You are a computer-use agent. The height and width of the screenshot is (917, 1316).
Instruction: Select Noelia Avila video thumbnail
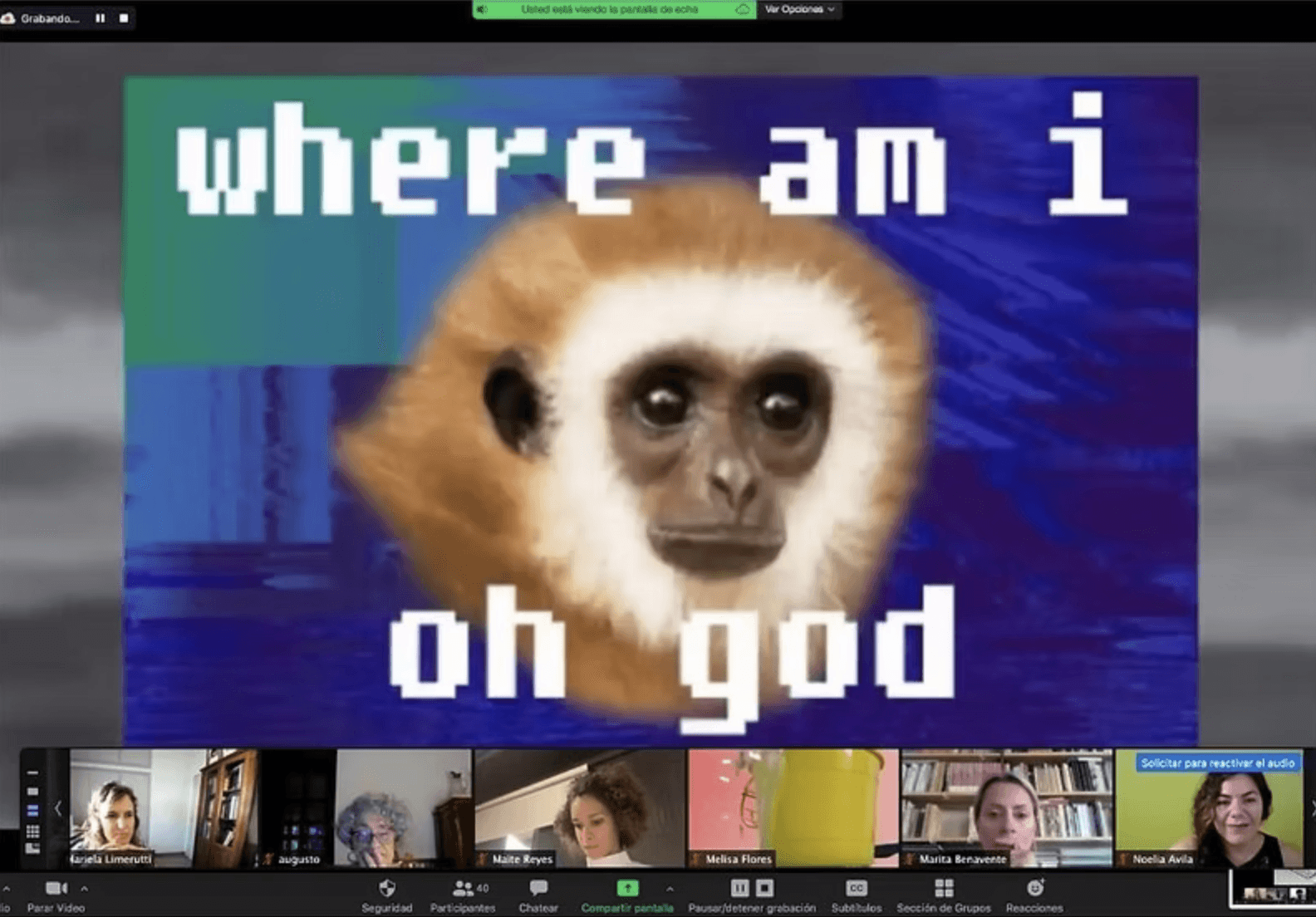pyautogui.click(x=1209, y=808)
